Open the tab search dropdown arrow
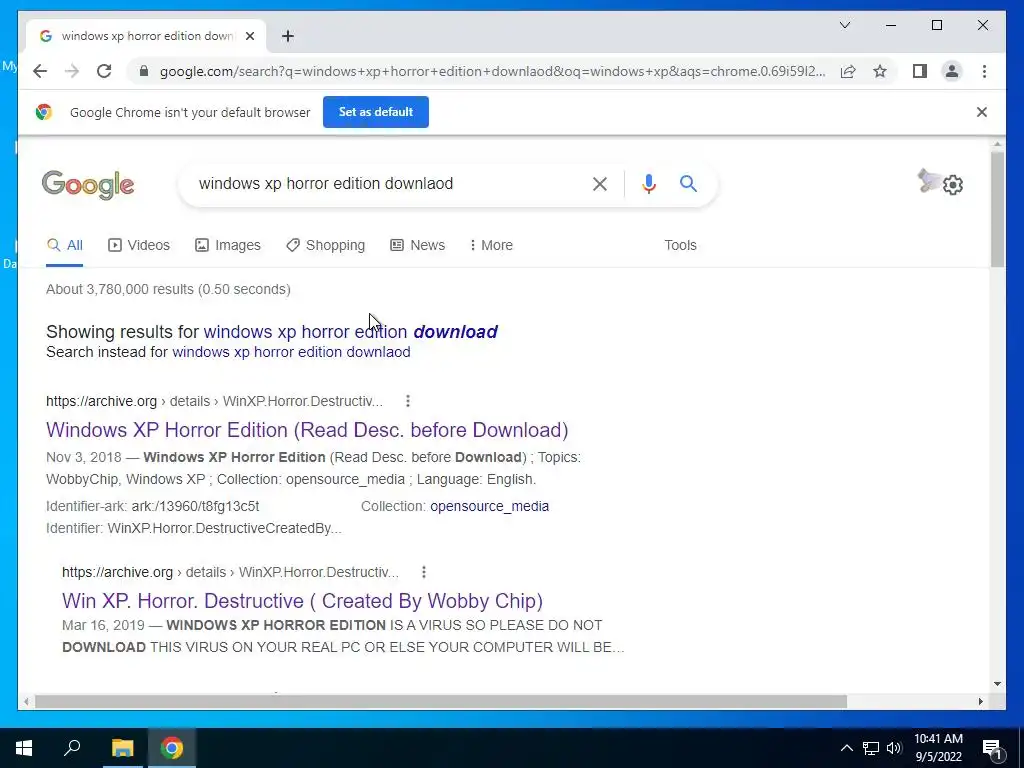This screenshot has width=1024, height=768. click(844, 25)
